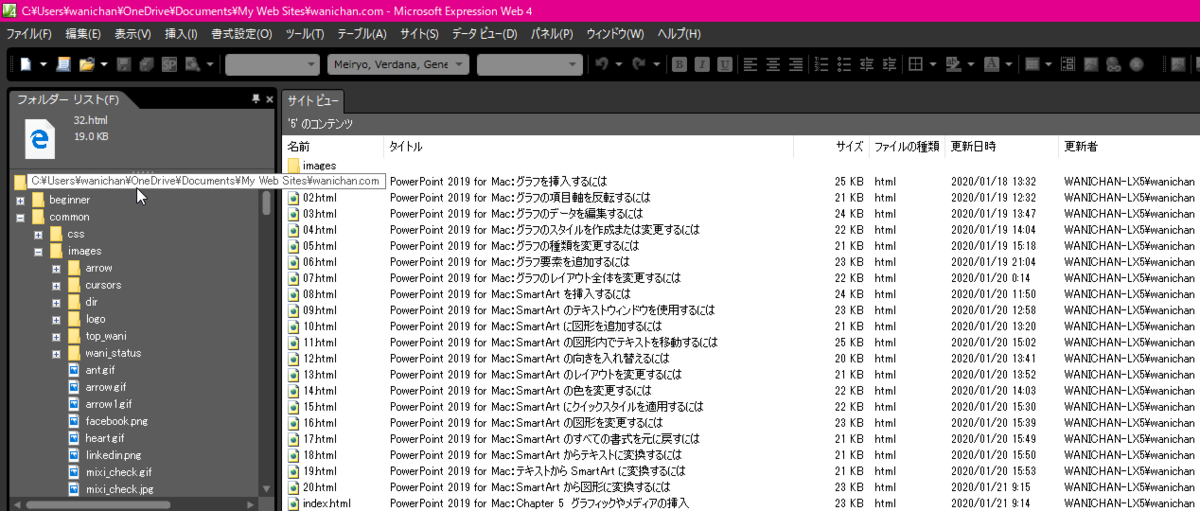
Task: Click the Font Color icon
Action: 991,64
